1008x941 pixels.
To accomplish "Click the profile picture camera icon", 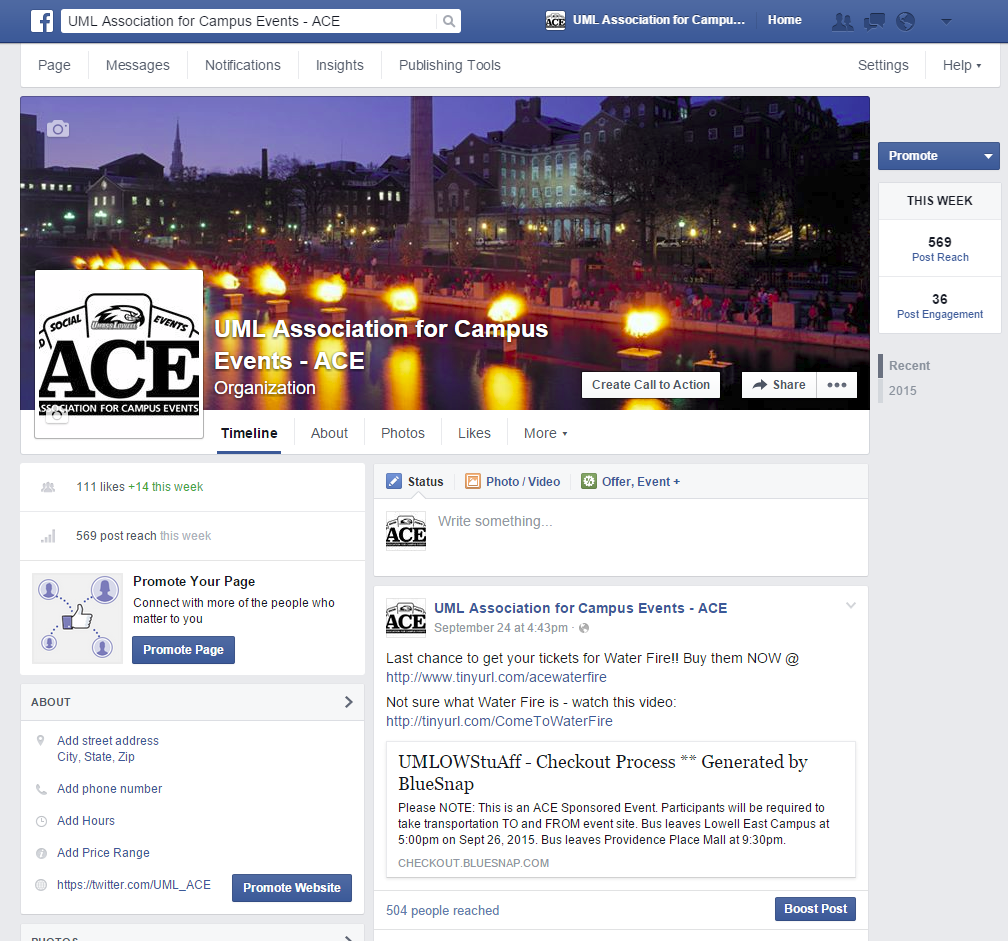I will [57, 416].
